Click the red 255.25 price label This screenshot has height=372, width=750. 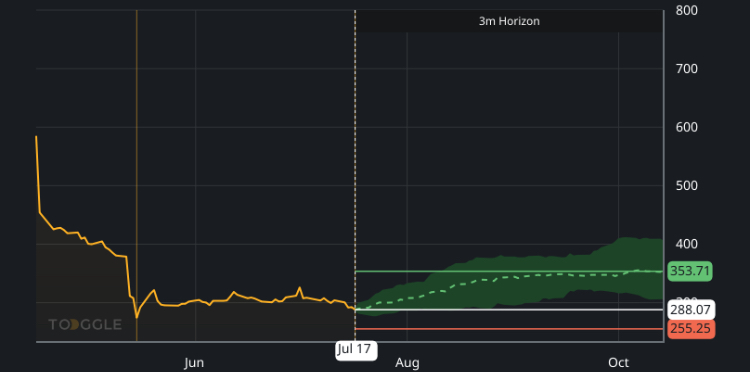point(690,329)
